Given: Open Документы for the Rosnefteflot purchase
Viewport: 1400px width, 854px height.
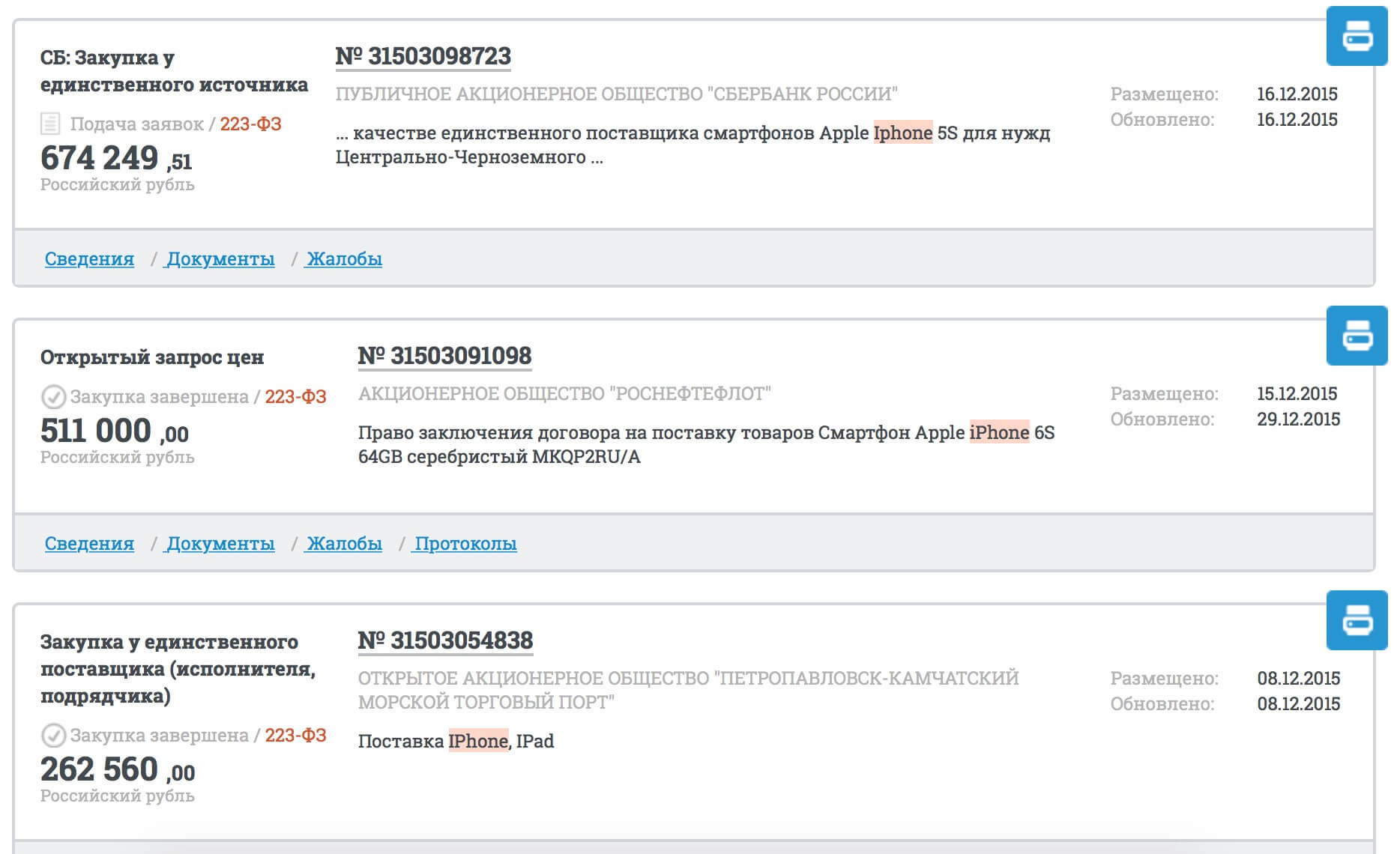Looking at the screenshot, I should [x=220, y=543].
